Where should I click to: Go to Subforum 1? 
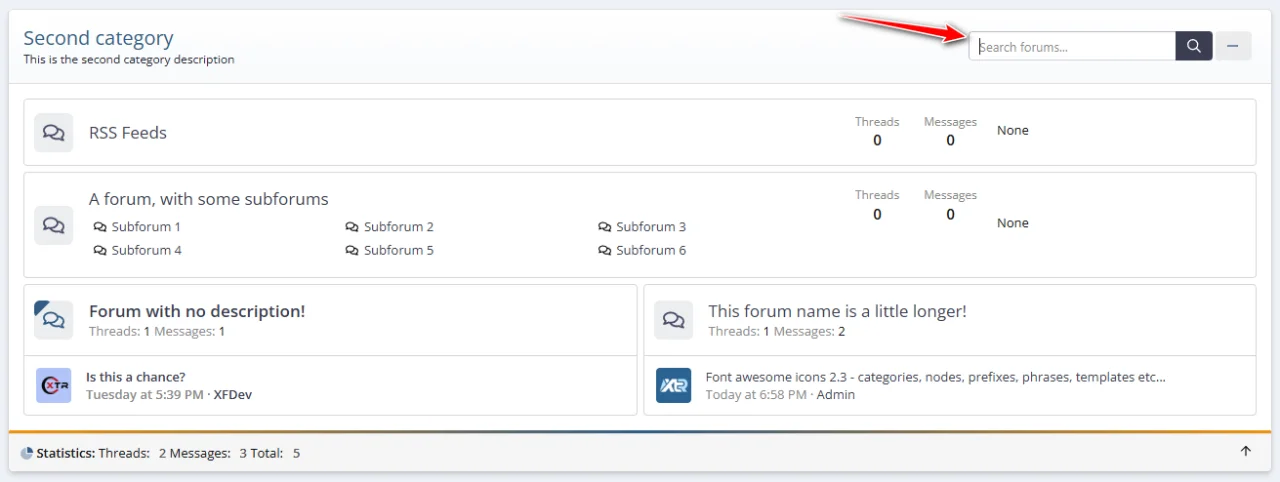click(145, 227)
